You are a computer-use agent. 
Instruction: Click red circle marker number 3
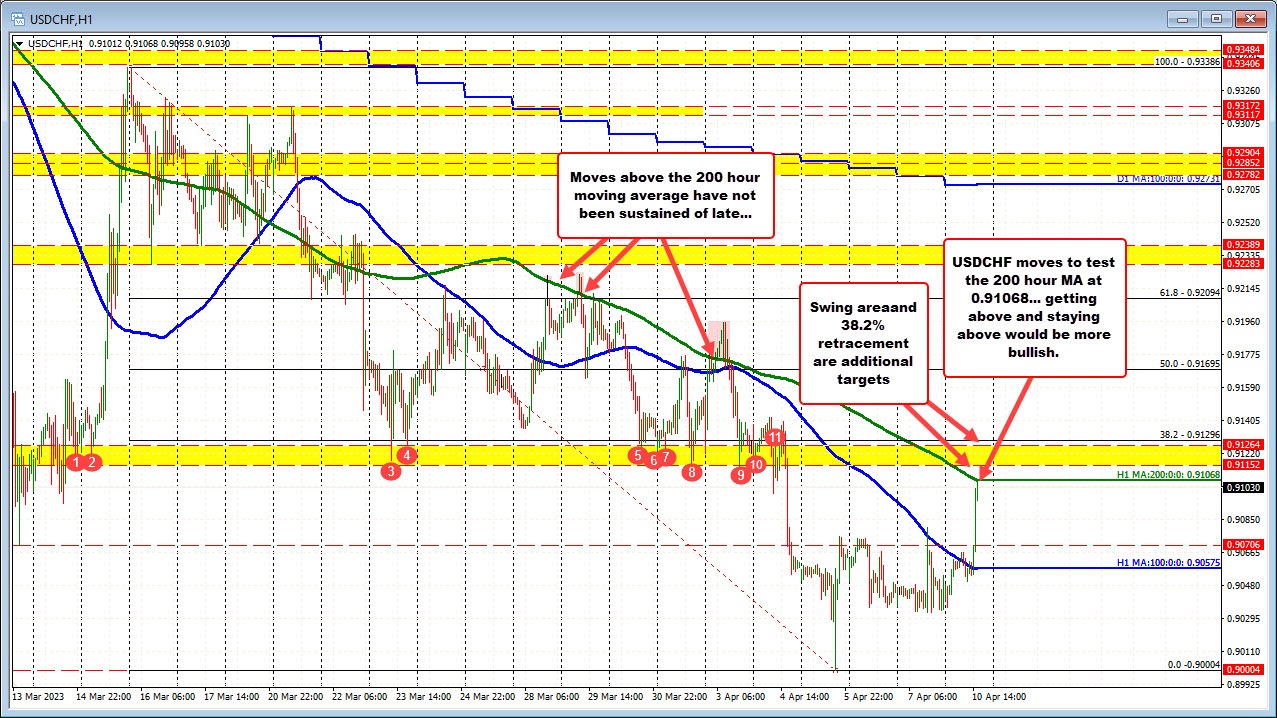pyautogui.click(x=391, y=471)
